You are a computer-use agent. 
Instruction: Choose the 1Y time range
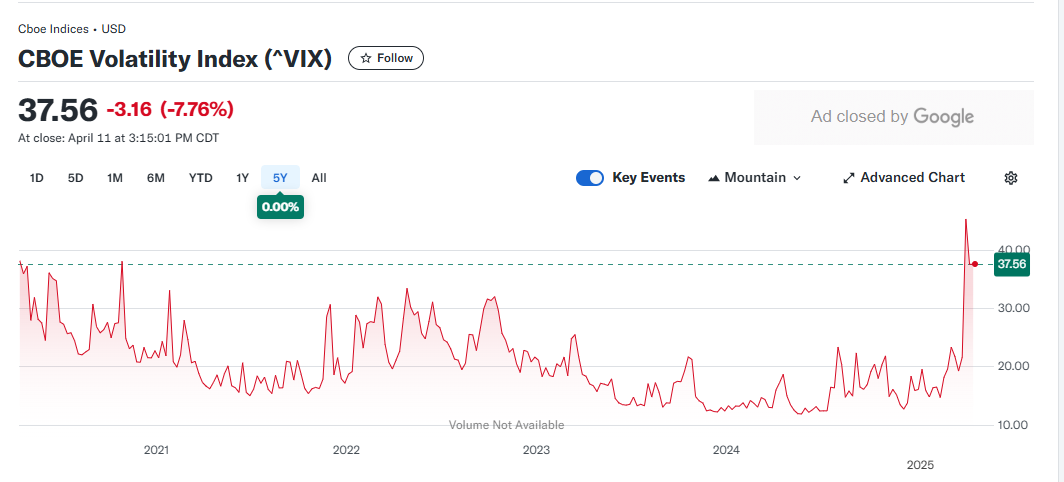242,178
